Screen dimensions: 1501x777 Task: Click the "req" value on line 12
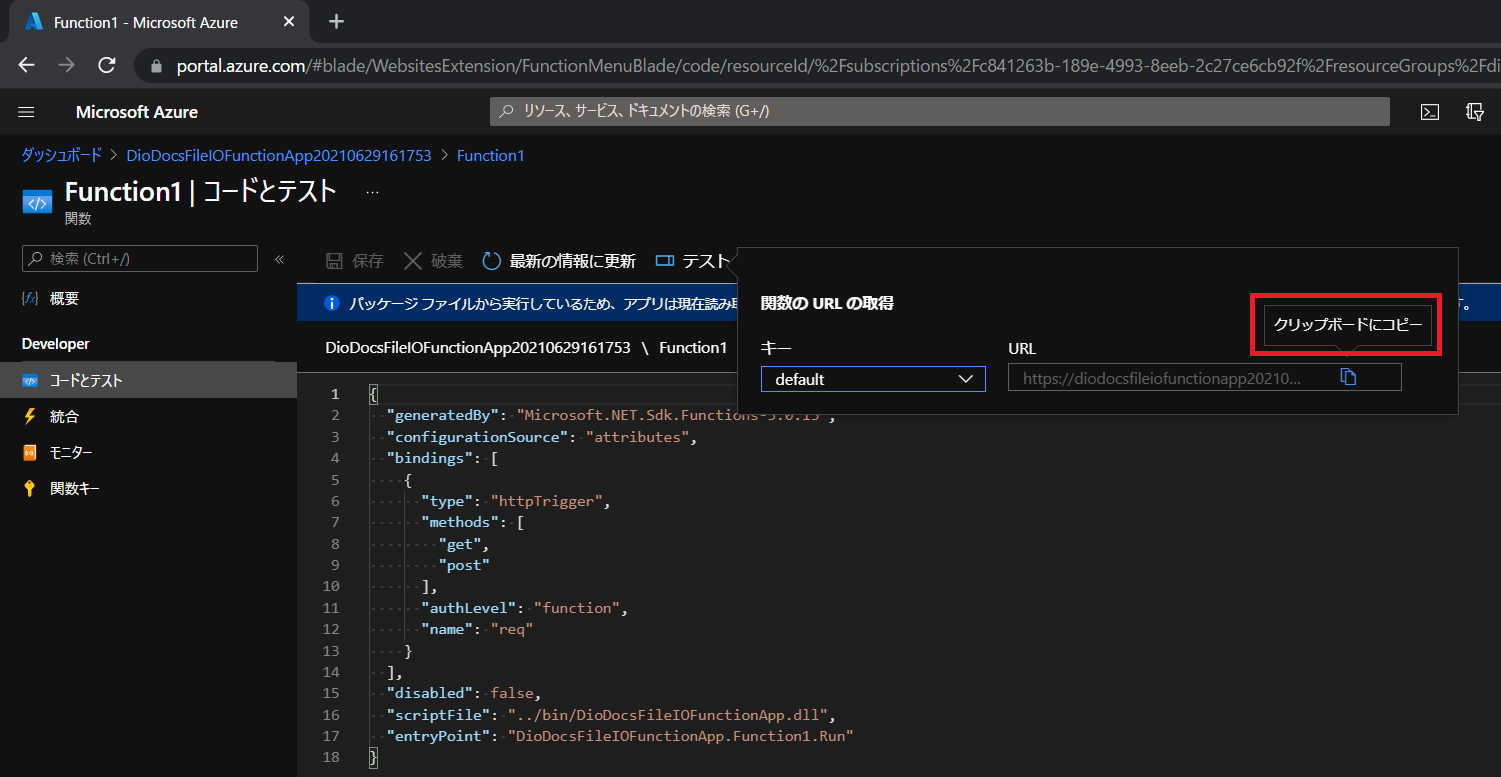point(512,629)
